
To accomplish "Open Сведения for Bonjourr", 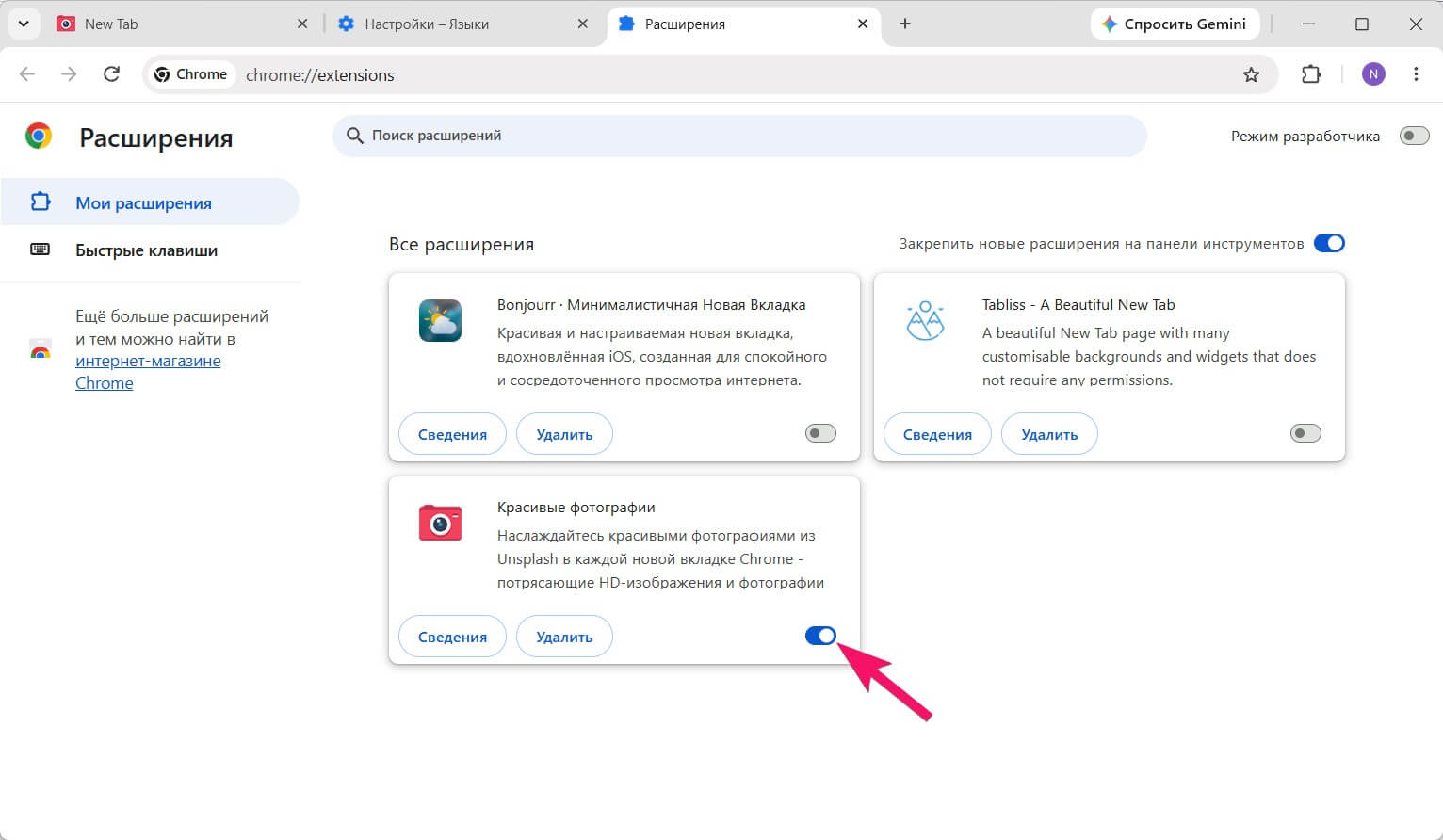I will [452, 434].
